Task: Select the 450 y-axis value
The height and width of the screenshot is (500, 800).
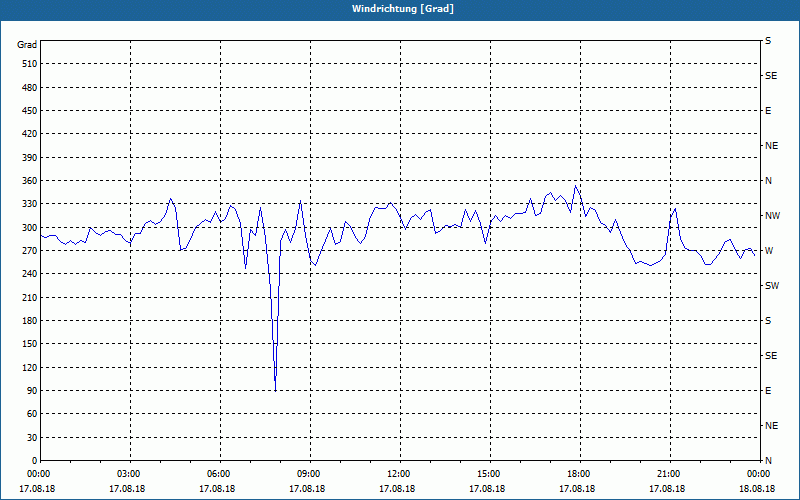Action: pos(30,111)
